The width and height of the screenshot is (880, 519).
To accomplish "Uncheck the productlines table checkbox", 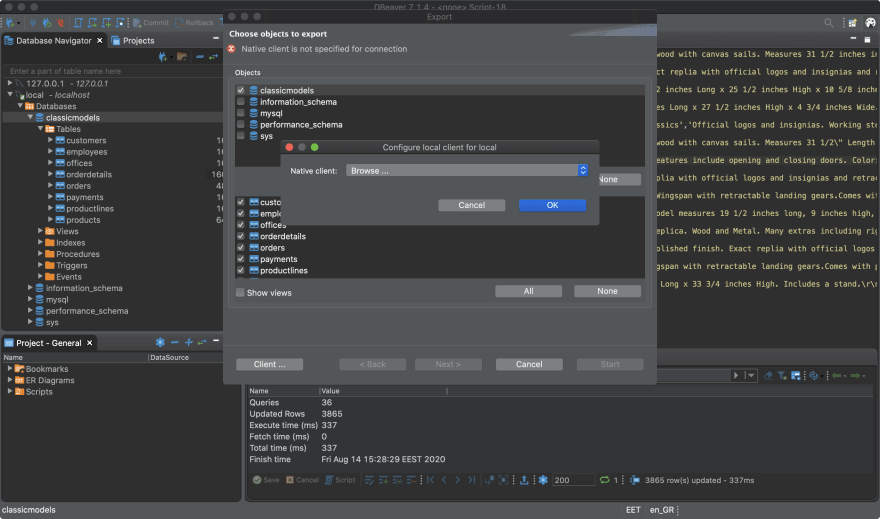I will click(x=241, y=270).
